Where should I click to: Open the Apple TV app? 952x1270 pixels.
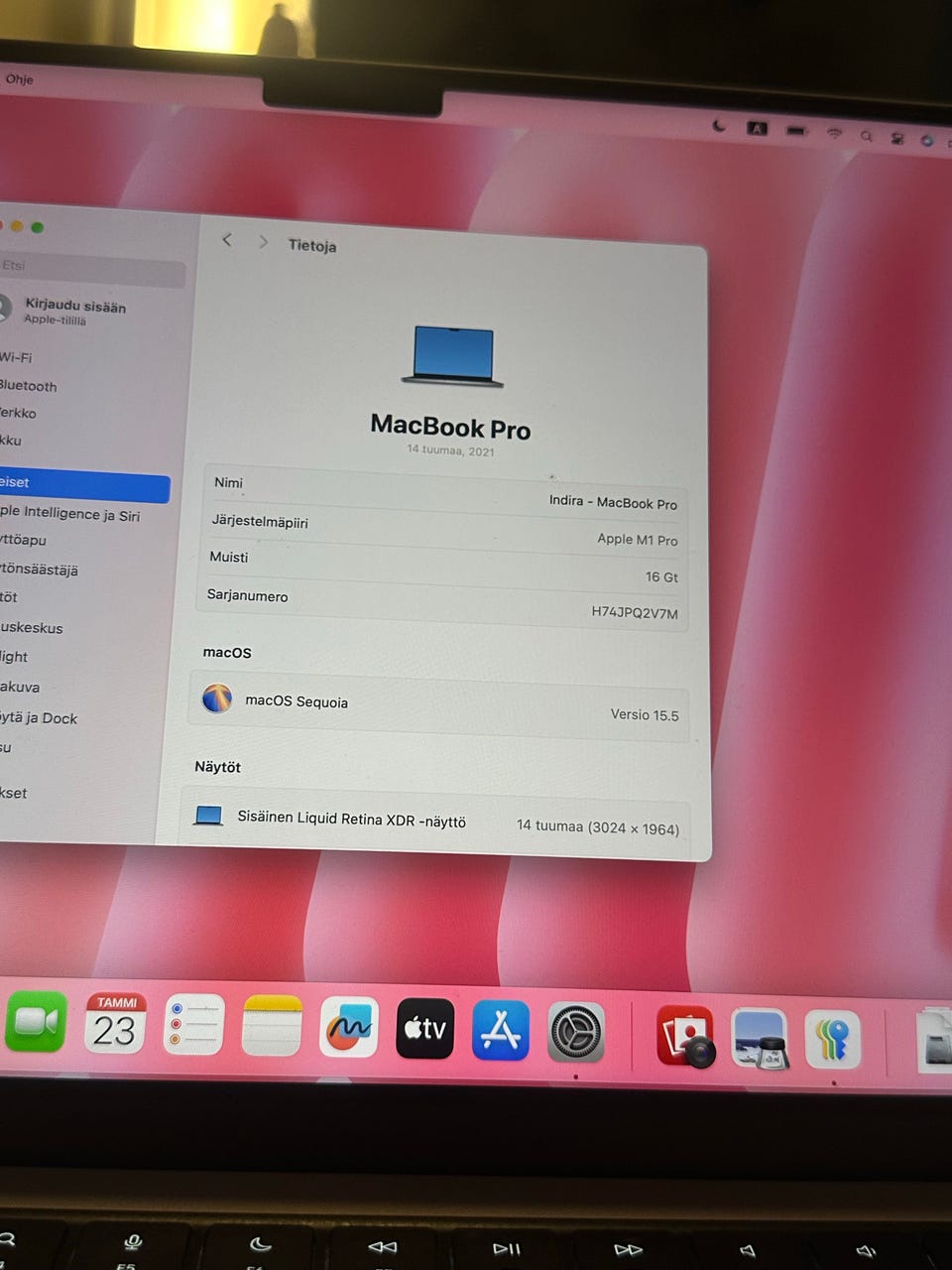425,1029
